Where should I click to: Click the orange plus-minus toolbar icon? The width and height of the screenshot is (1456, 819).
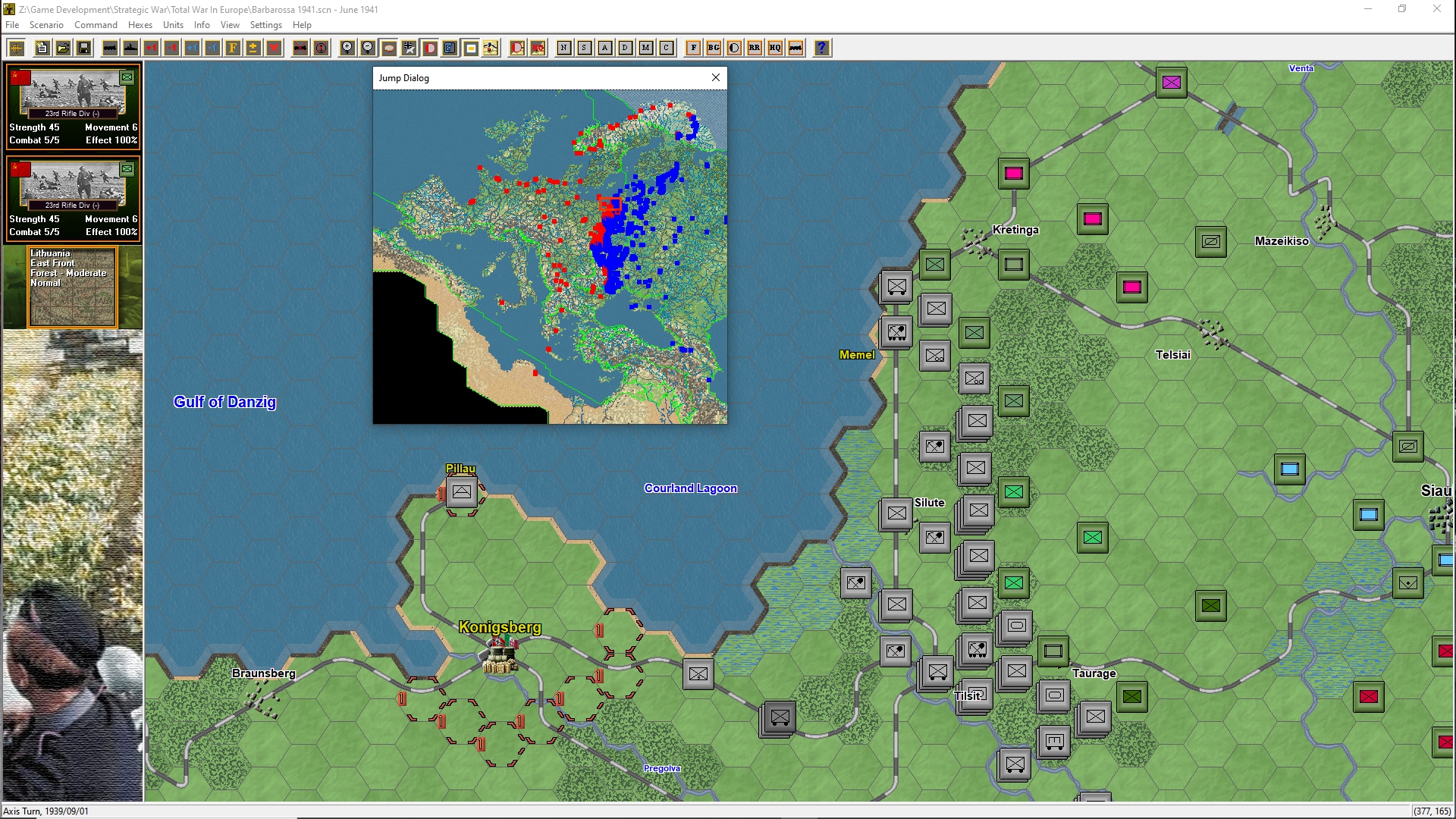pyautogui.click(x=253, y=48)
